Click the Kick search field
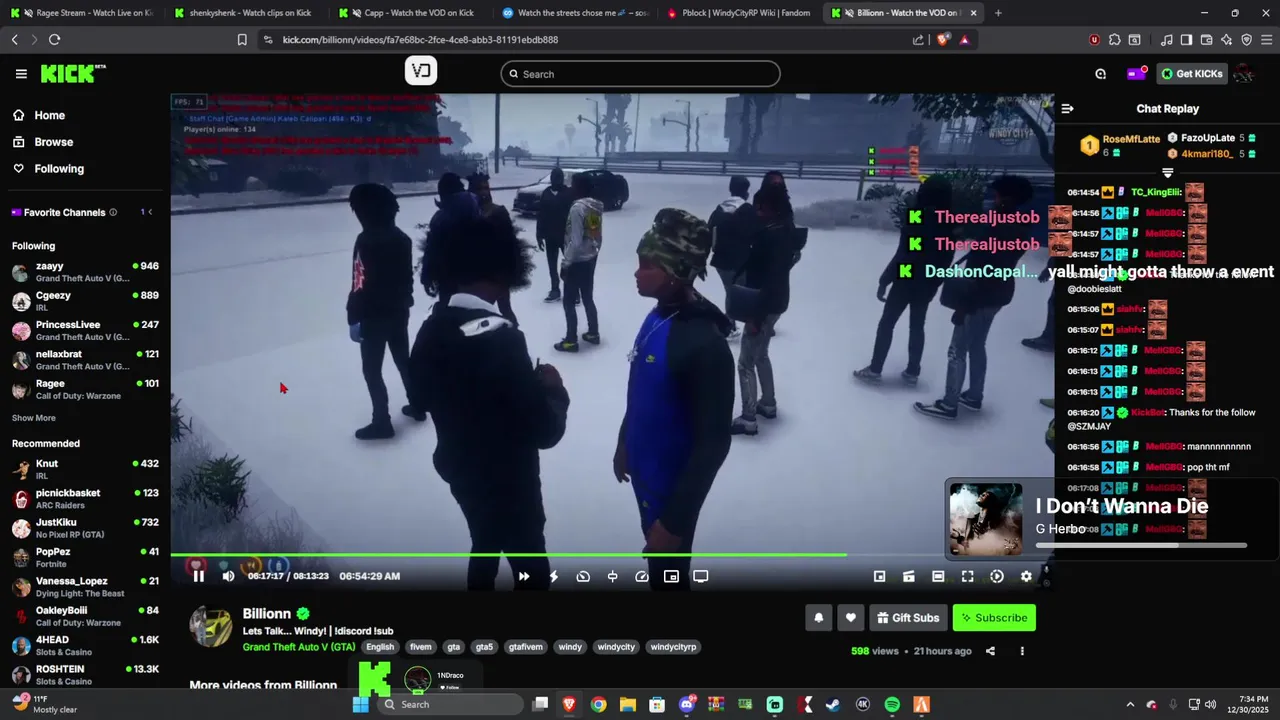This screenshot has width=1280, height=720. [x=640, y=74]
